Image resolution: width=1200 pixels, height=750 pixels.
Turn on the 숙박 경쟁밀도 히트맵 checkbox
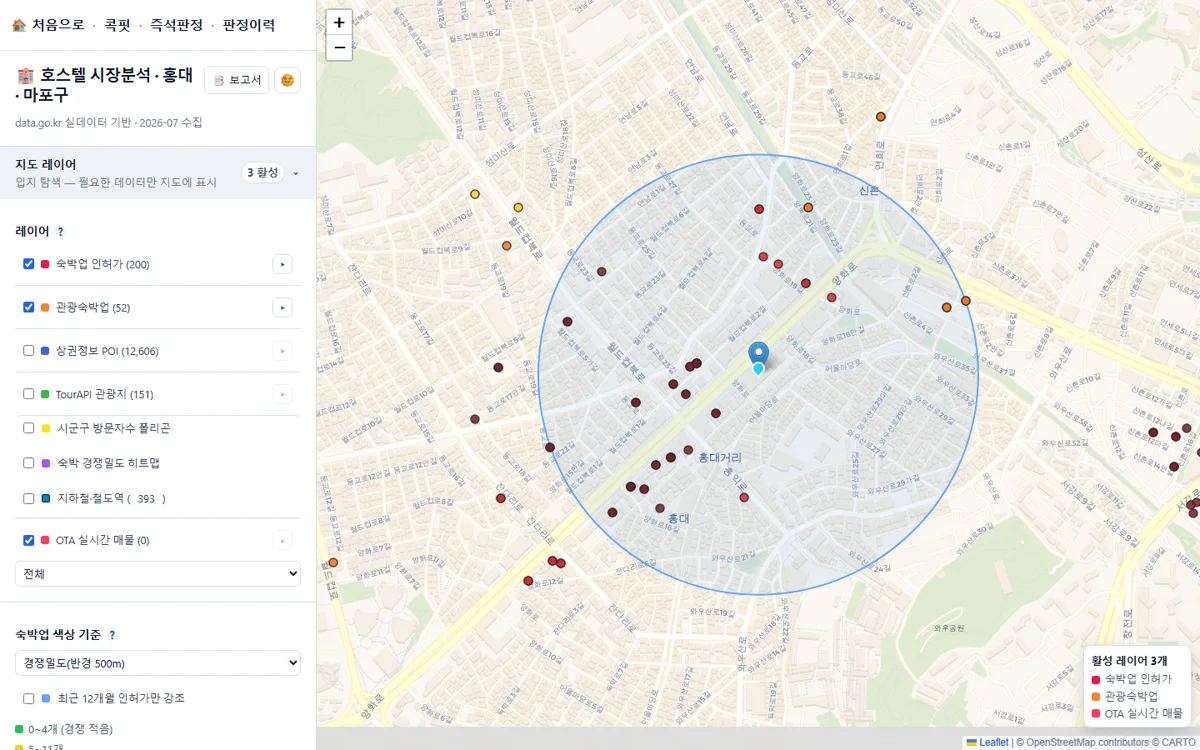pos(29,463)
